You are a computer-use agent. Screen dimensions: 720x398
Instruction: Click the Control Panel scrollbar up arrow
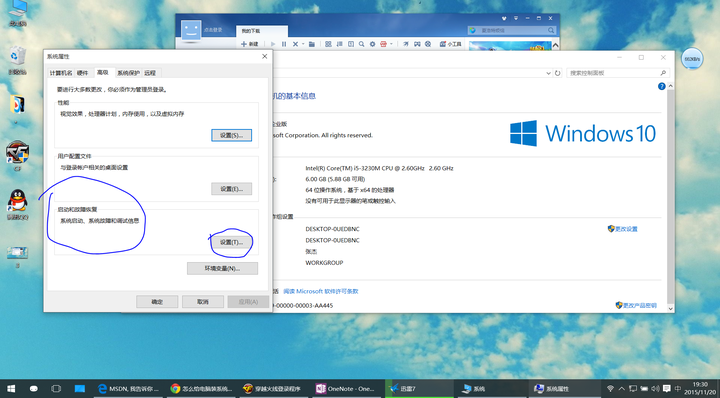click(670, 86)
